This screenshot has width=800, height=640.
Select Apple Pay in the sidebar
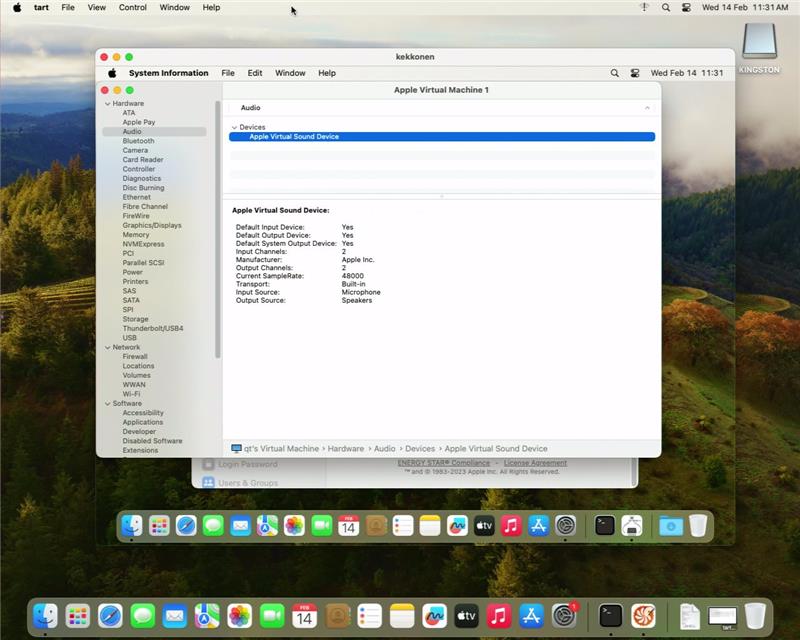coord(139,122)
